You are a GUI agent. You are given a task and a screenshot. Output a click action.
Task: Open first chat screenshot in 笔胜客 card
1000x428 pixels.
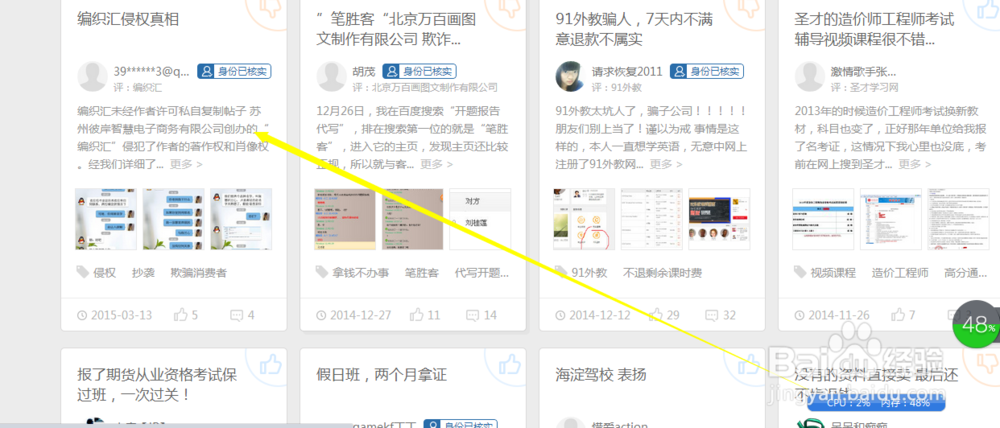(345, 219)
